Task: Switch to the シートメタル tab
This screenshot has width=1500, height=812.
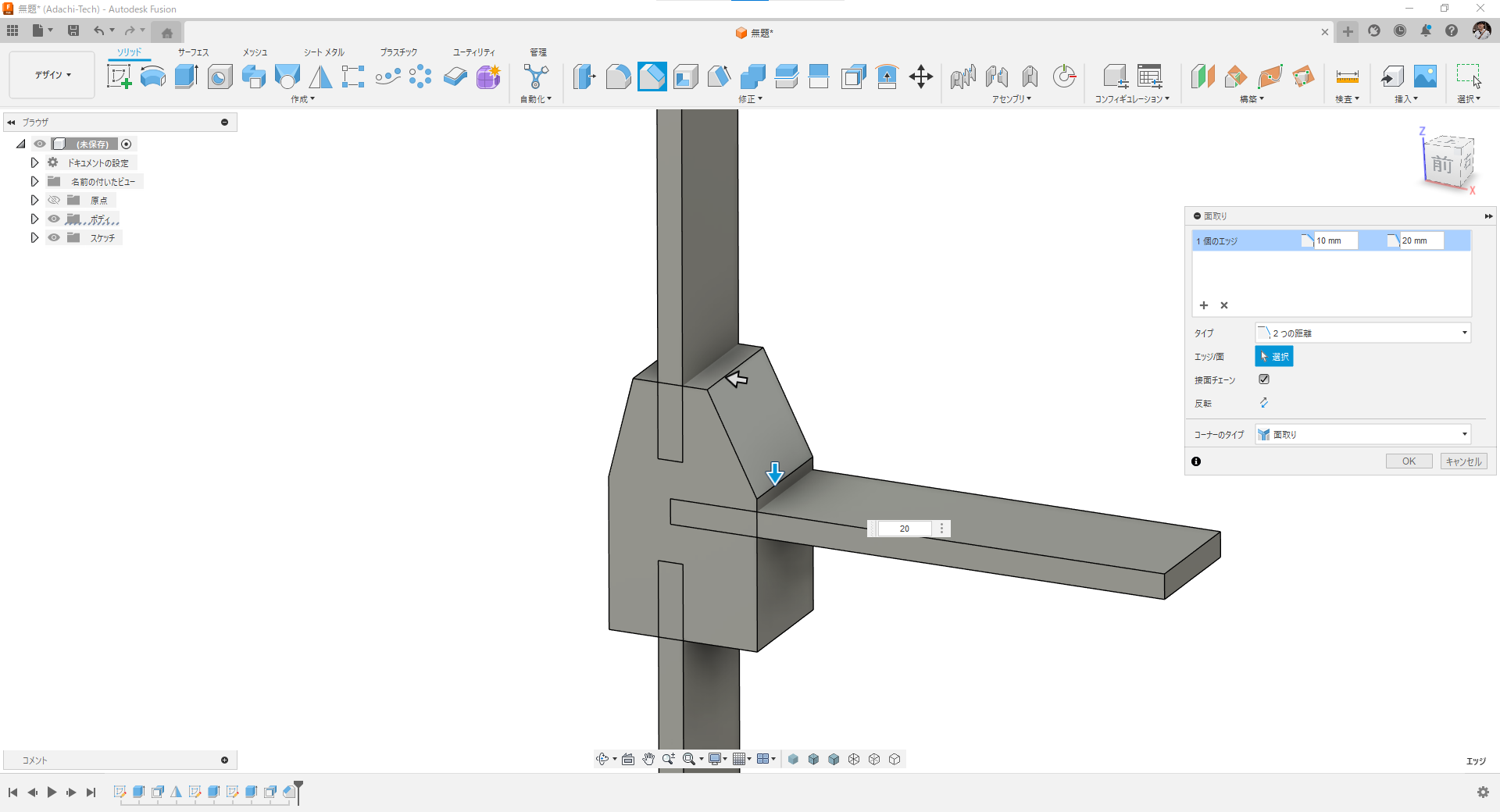Action: (x=323, y=52)
